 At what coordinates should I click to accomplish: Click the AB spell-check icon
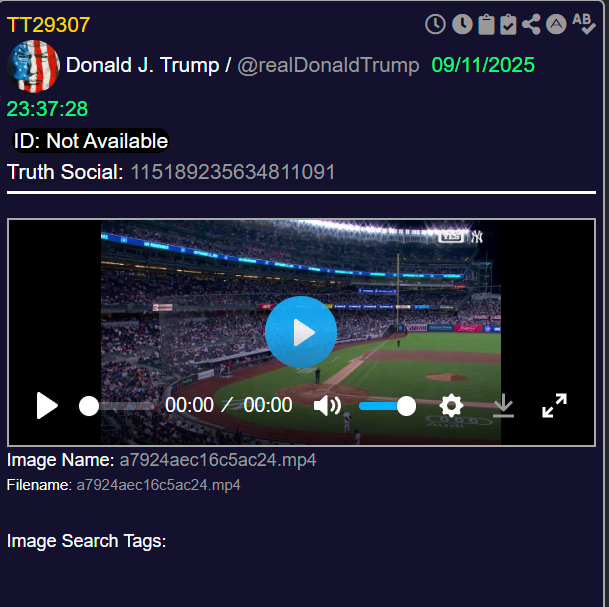click(584, 24)
